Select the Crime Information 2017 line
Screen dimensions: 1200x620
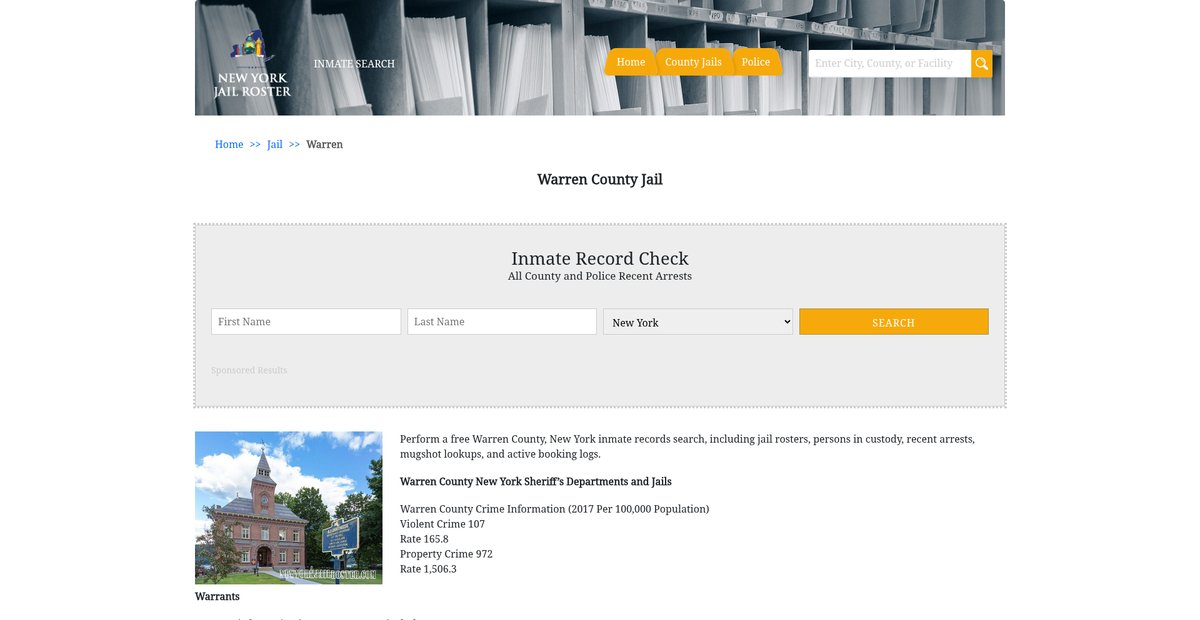(x=555, y=509)
